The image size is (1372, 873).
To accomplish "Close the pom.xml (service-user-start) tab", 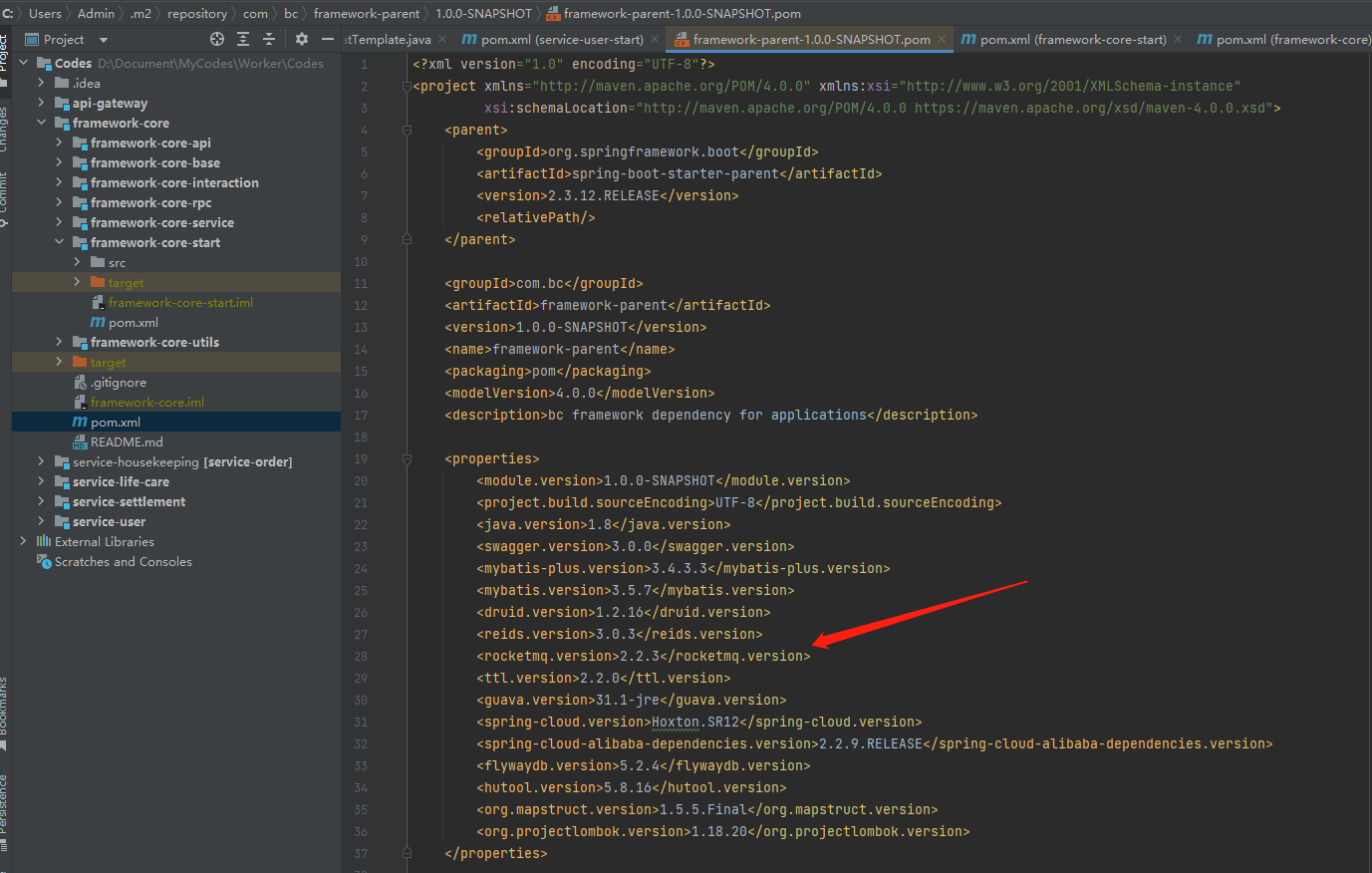I will pyautogui.click(x=655, y=40).
